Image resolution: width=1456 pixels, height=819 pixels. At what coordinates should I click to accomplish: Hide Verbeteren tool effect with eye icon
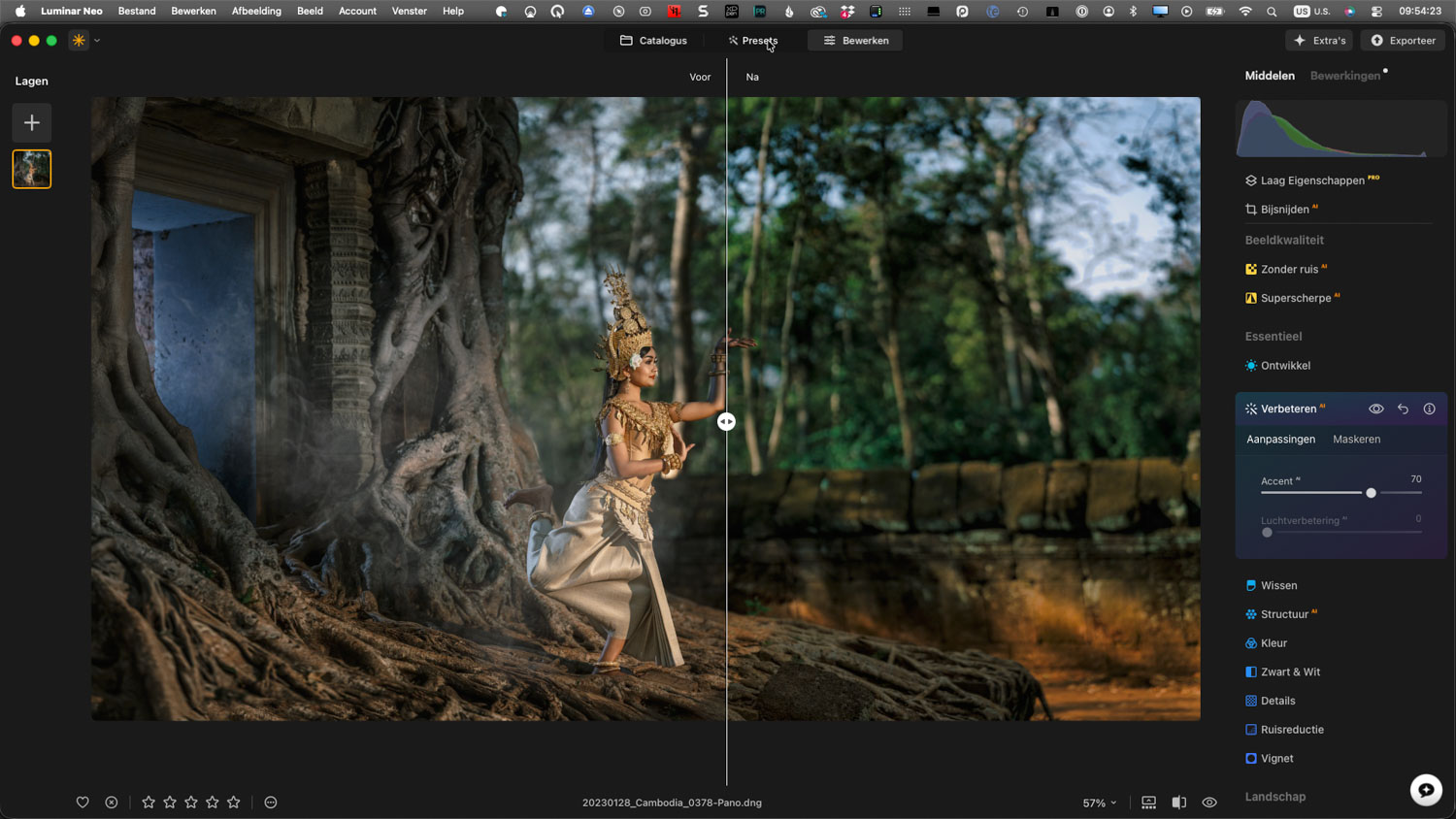1376,409
